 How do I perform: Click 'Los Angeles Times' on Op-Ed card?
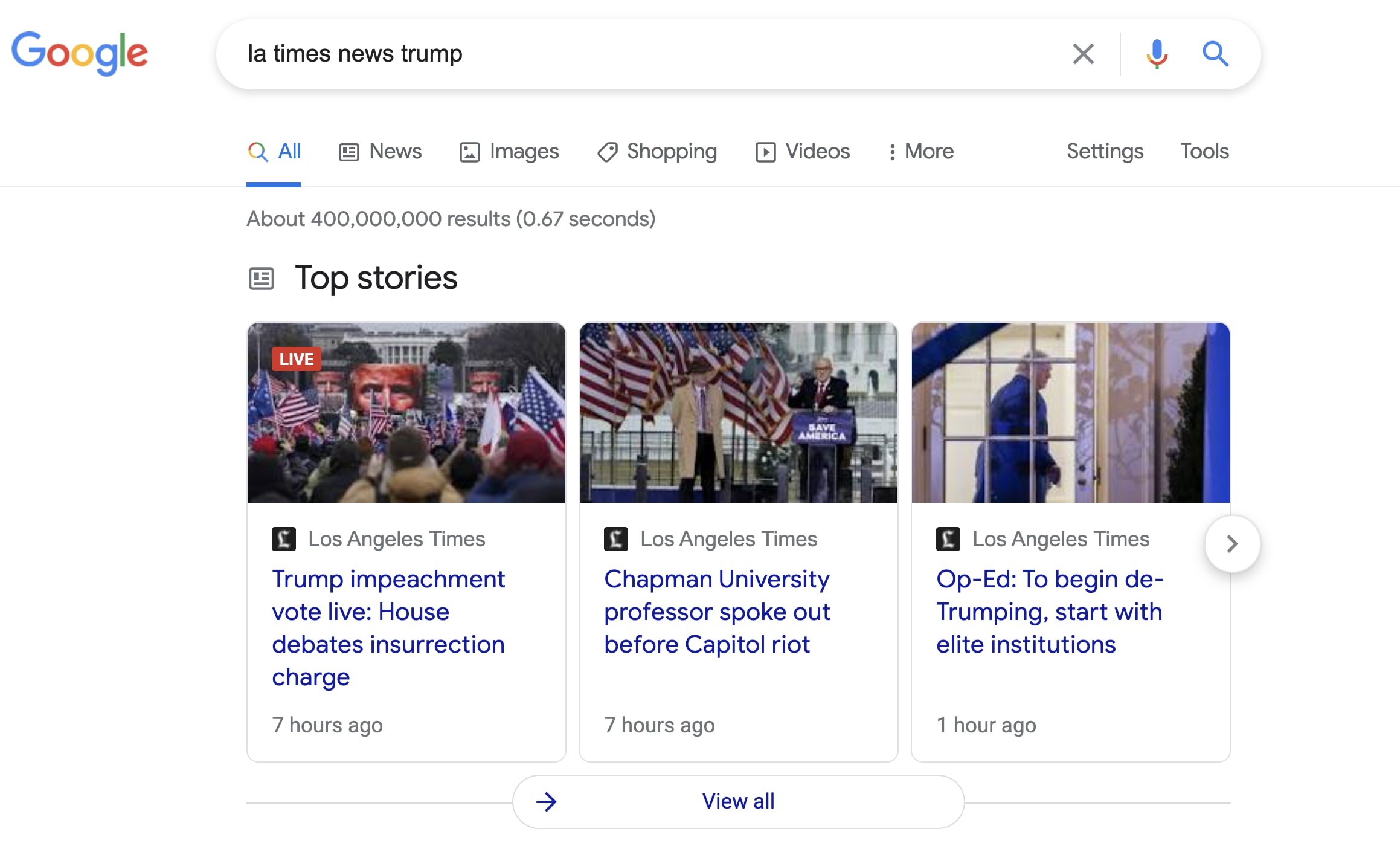pyautogui.click(x=1061, y=539)
